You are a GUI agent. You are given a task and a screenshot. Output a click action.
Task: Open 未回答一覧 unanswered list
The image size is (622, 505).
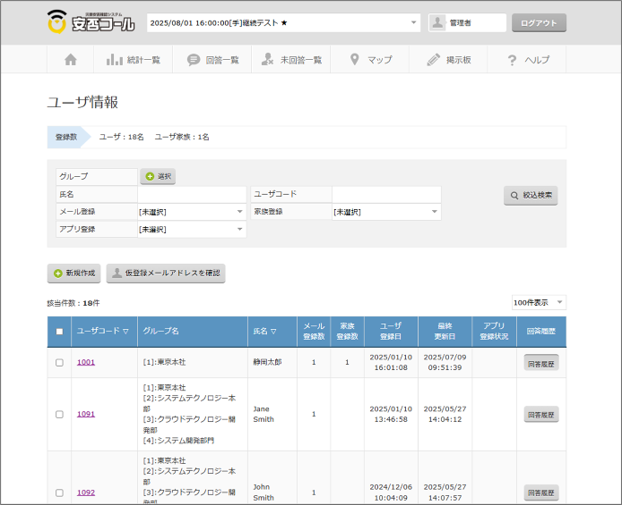292,60
